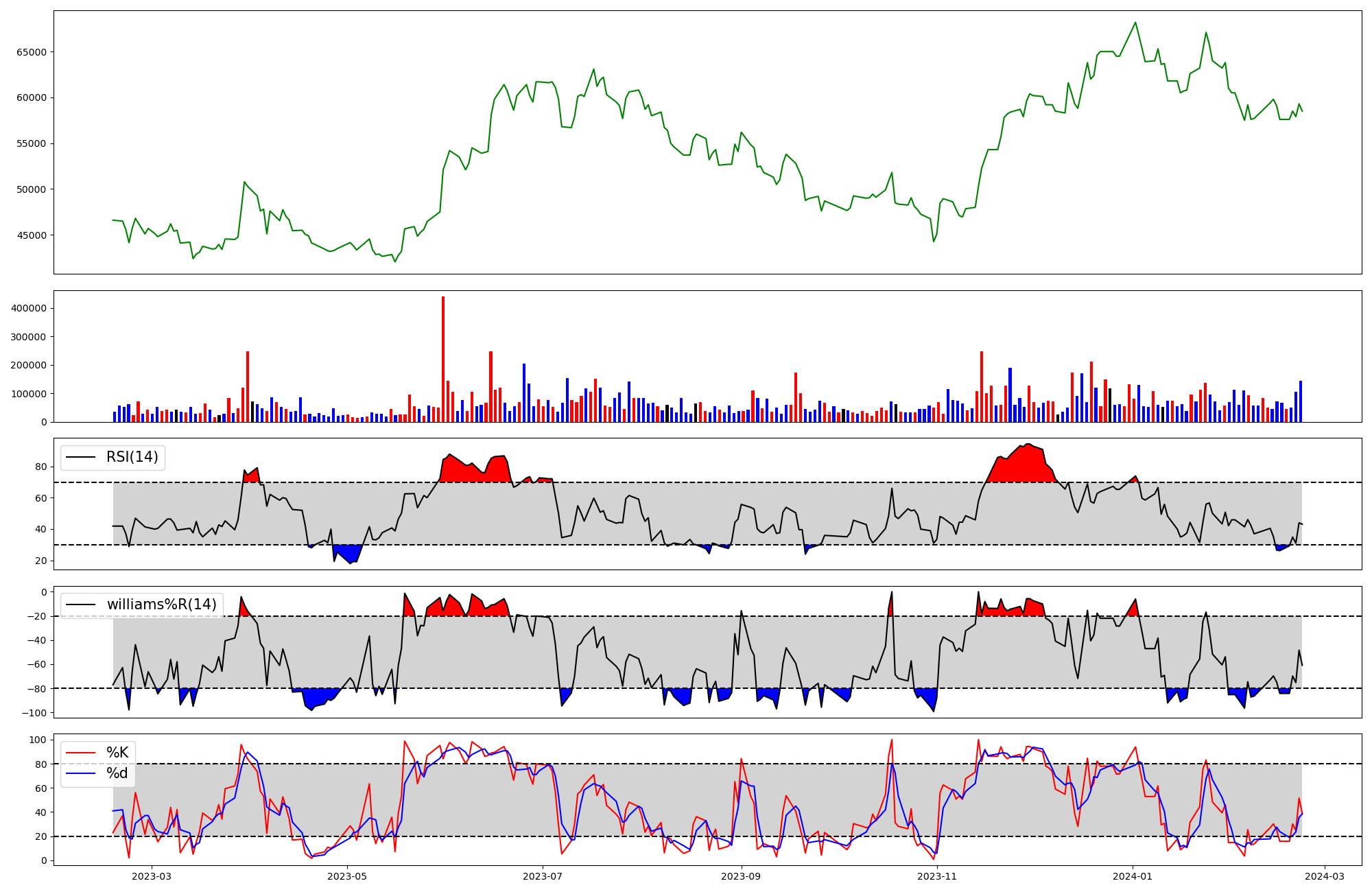Select the %d legend label text
The width and height of the screenshot is (1372, 892).
tap(117, 773)
